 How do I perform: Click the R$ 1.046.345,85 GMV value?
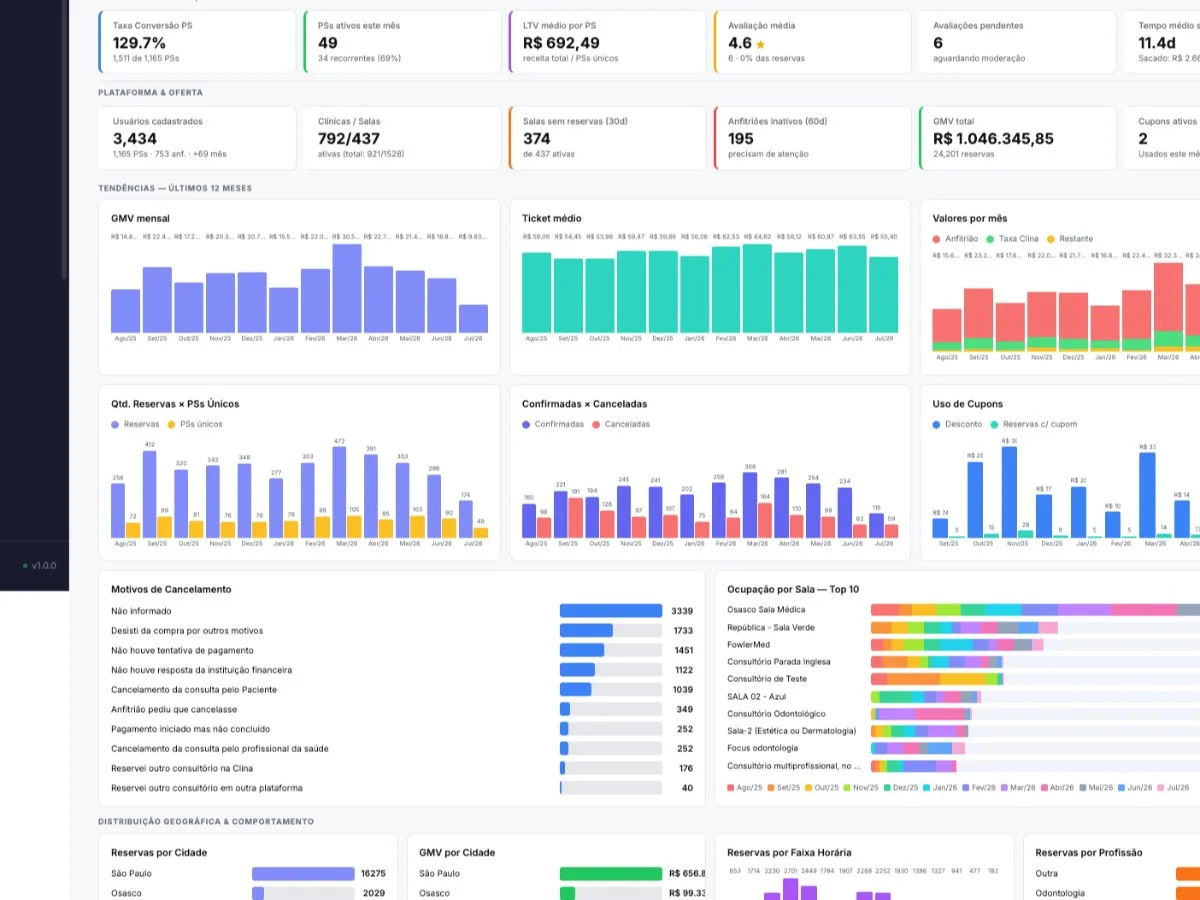(993, 139)
